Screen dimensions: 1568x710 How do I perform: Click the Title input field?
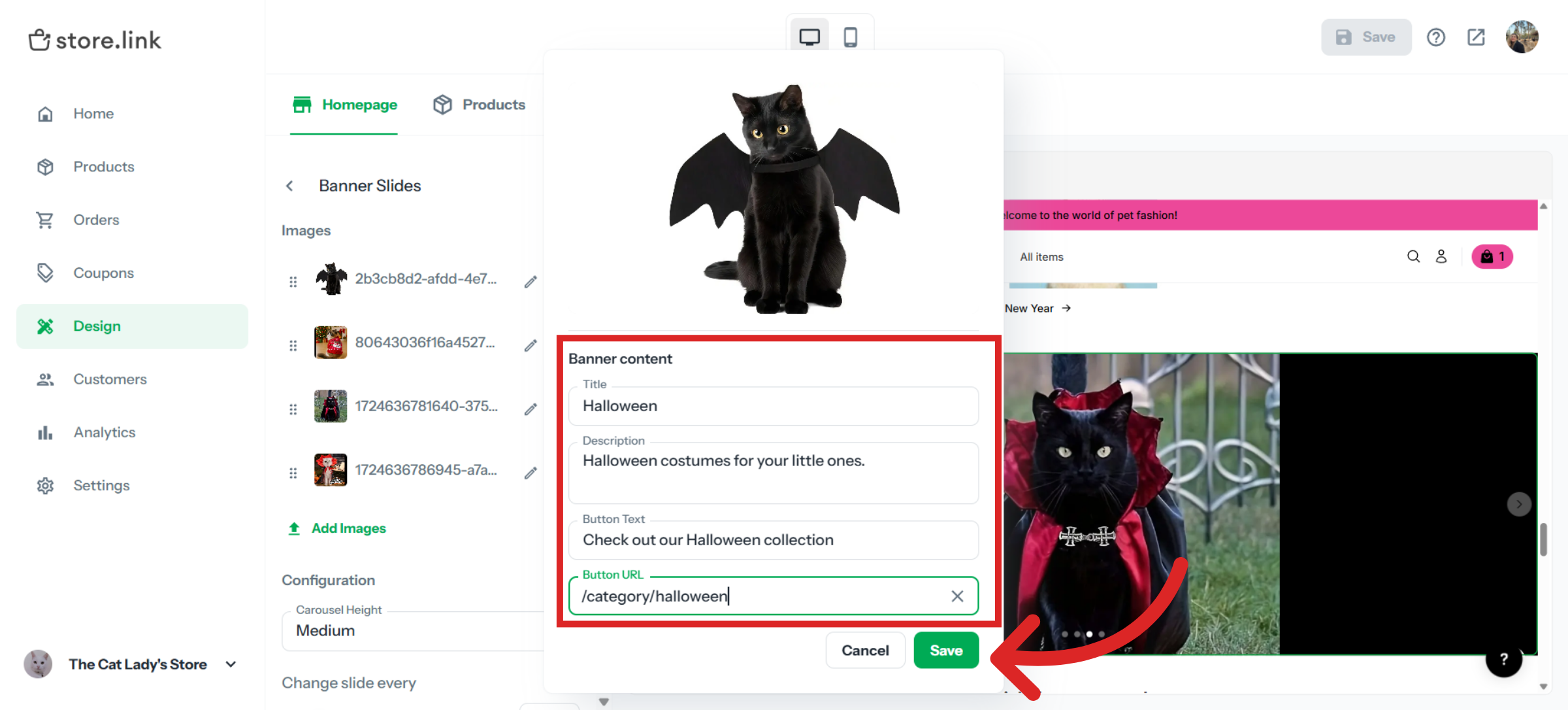click(774, 406)
